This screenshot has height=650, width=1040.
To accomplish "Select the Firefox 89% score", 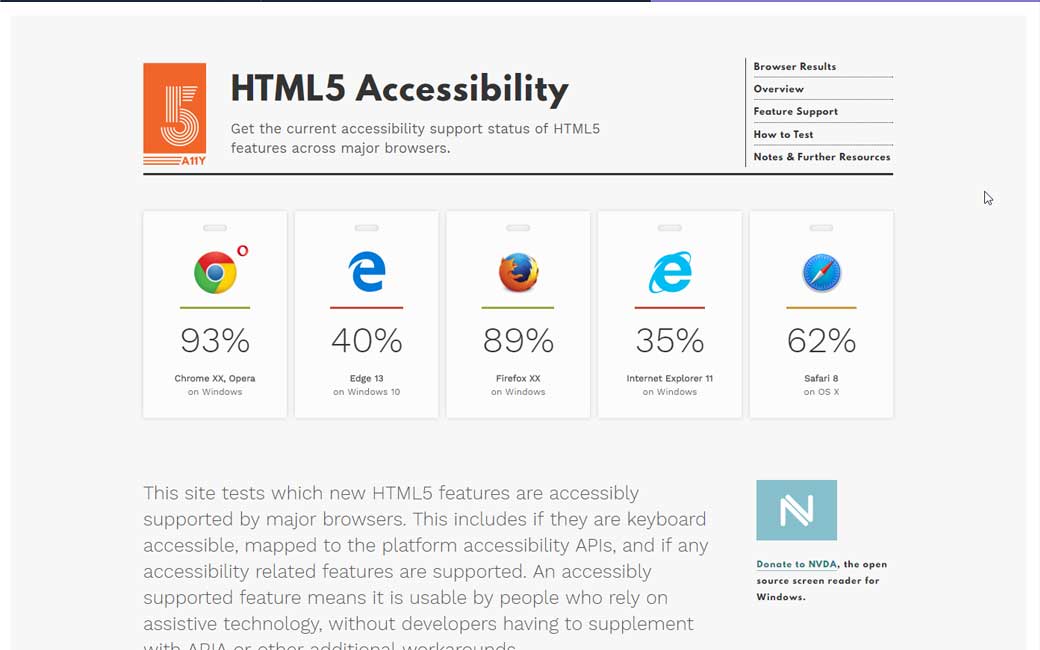I will click(x=518, y=341).
